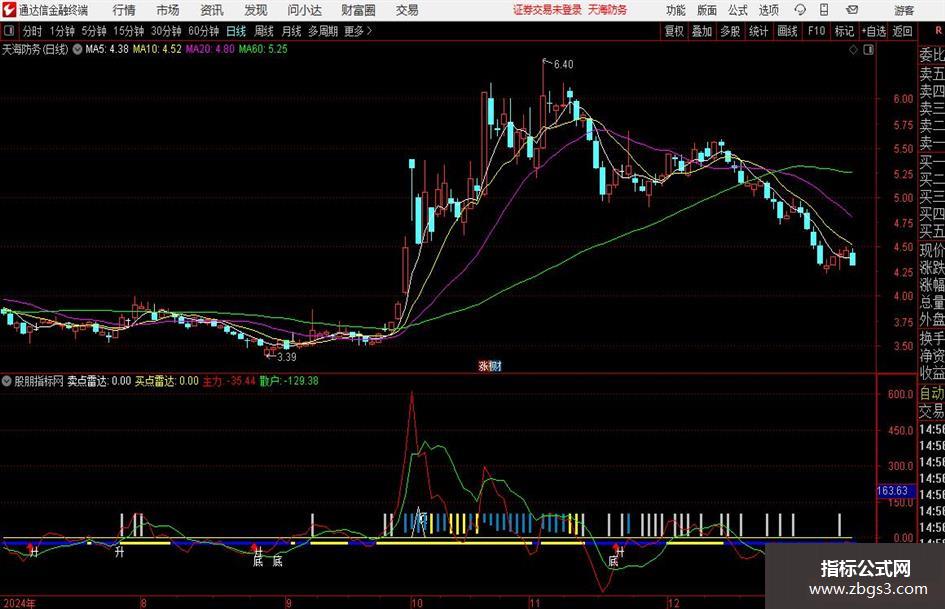Open settings gear next to 天海防务(日线)

(78, 49)
